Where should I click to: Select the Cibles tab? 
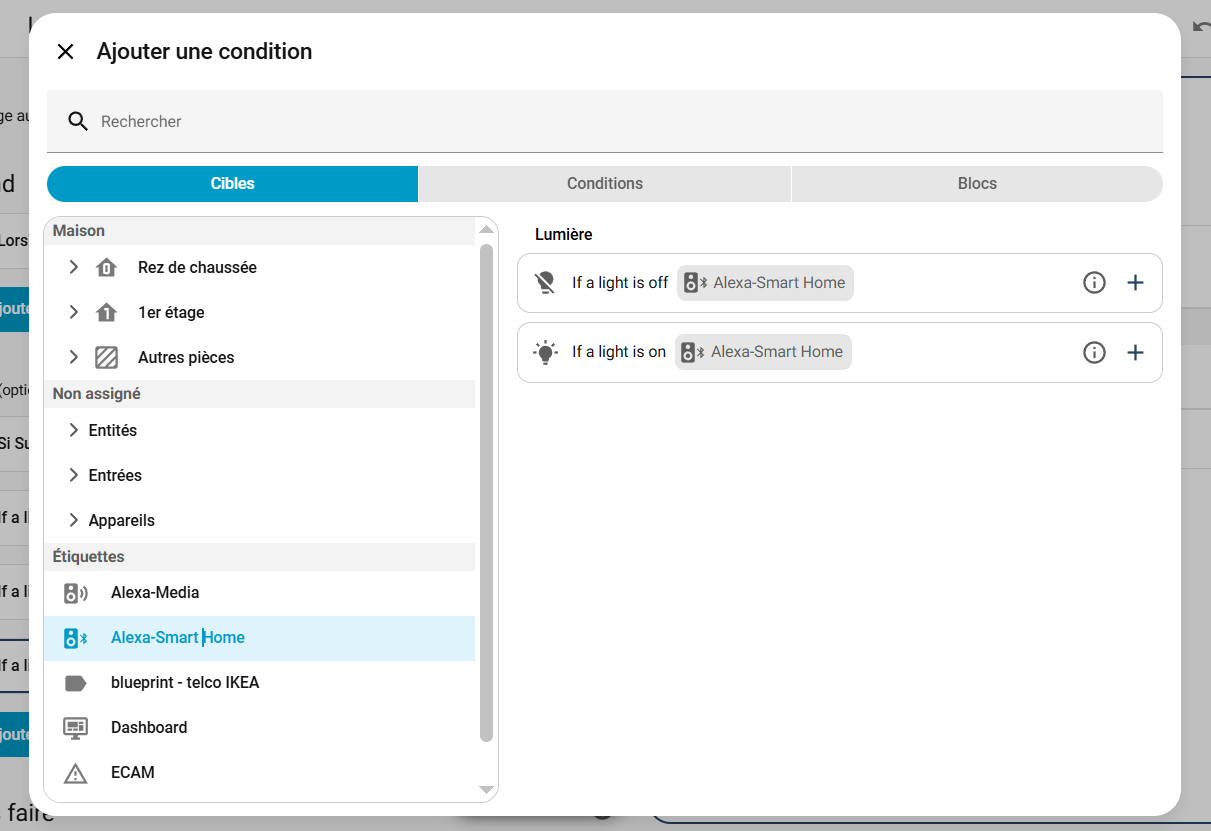point(232,184)
